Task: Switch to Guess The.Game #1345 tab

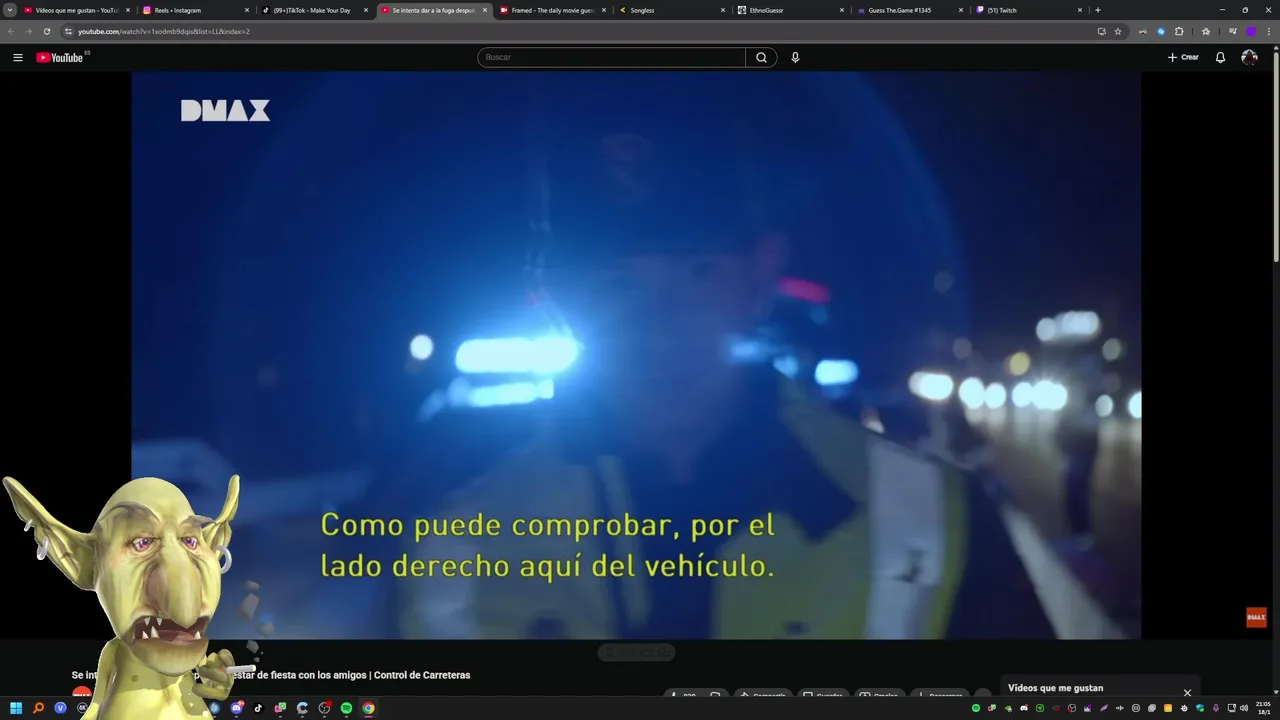Action: coord(909,10)
